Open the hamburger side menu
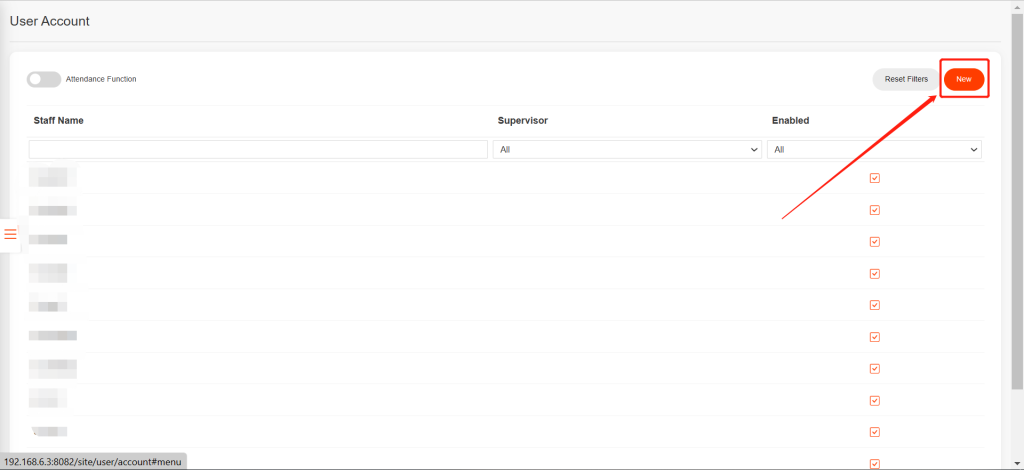The image size is (1024, 470). click(x=11, y=234)
